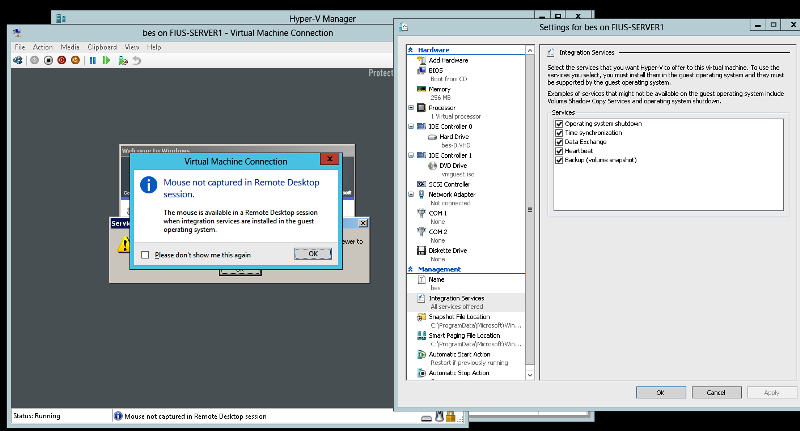Screen dimensions: 800x431
Task: Click the Revert toolbar icon
Action: click(137, 60)
